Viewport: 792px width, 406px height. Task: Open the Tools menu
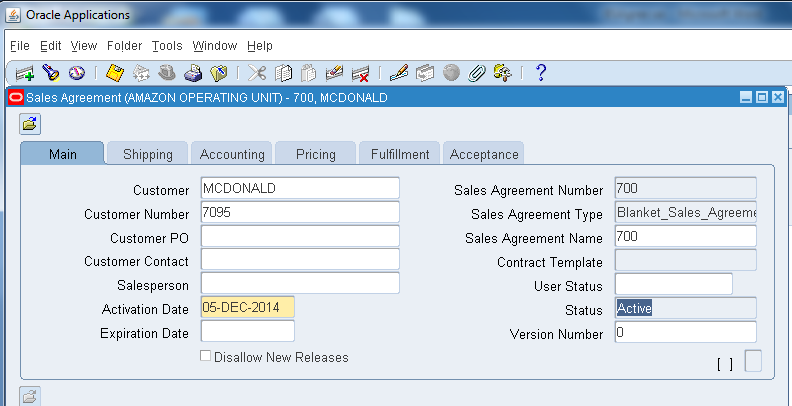tap(167, 46)
